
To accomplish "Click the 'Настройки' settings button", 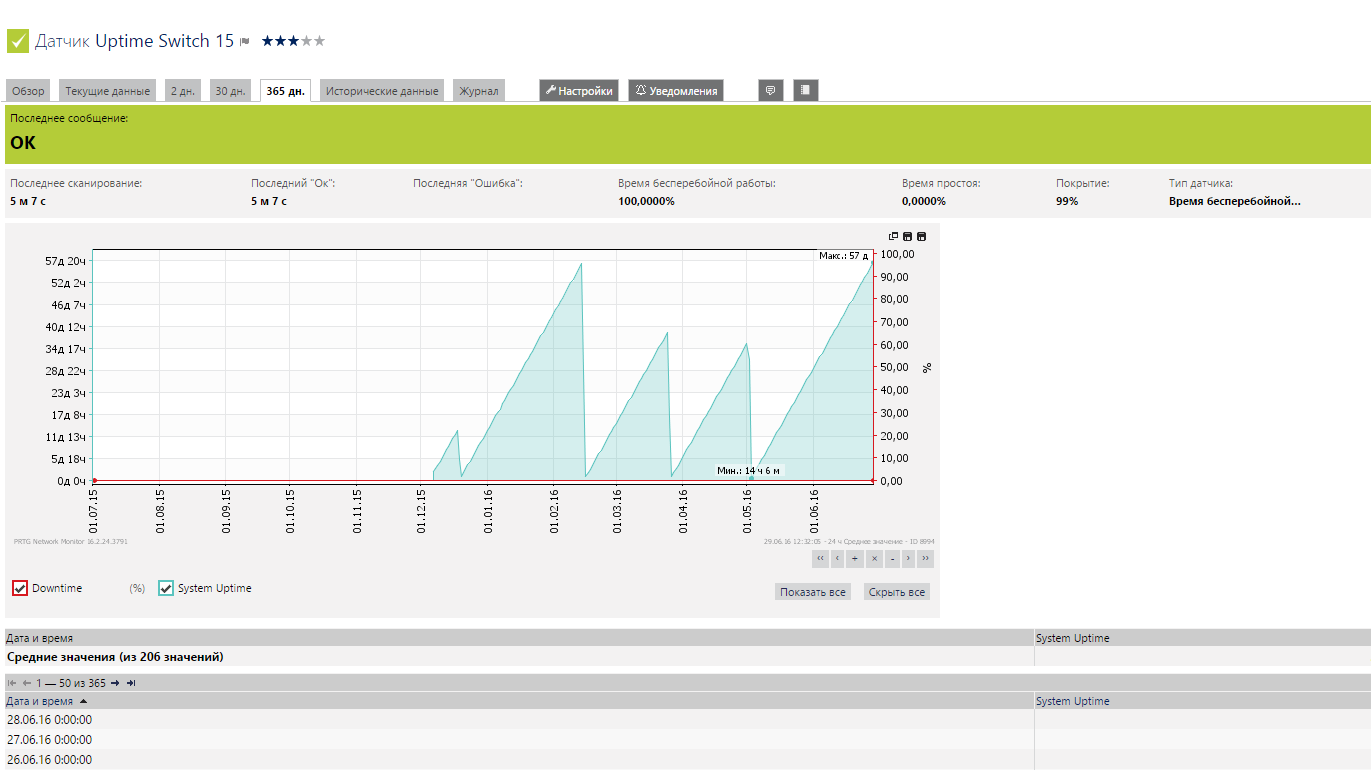I will (x=578, y=91).
